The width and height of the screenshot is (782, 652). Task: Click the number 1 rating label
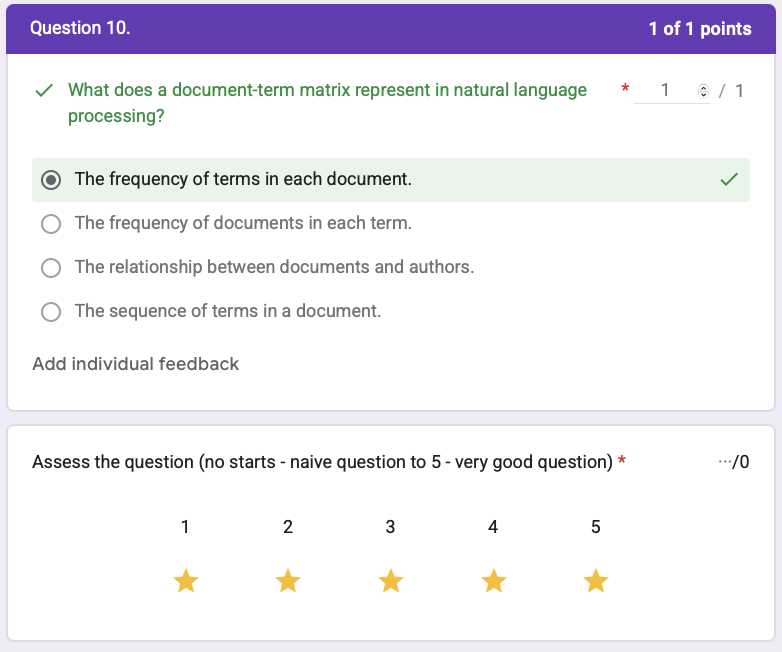185,527
